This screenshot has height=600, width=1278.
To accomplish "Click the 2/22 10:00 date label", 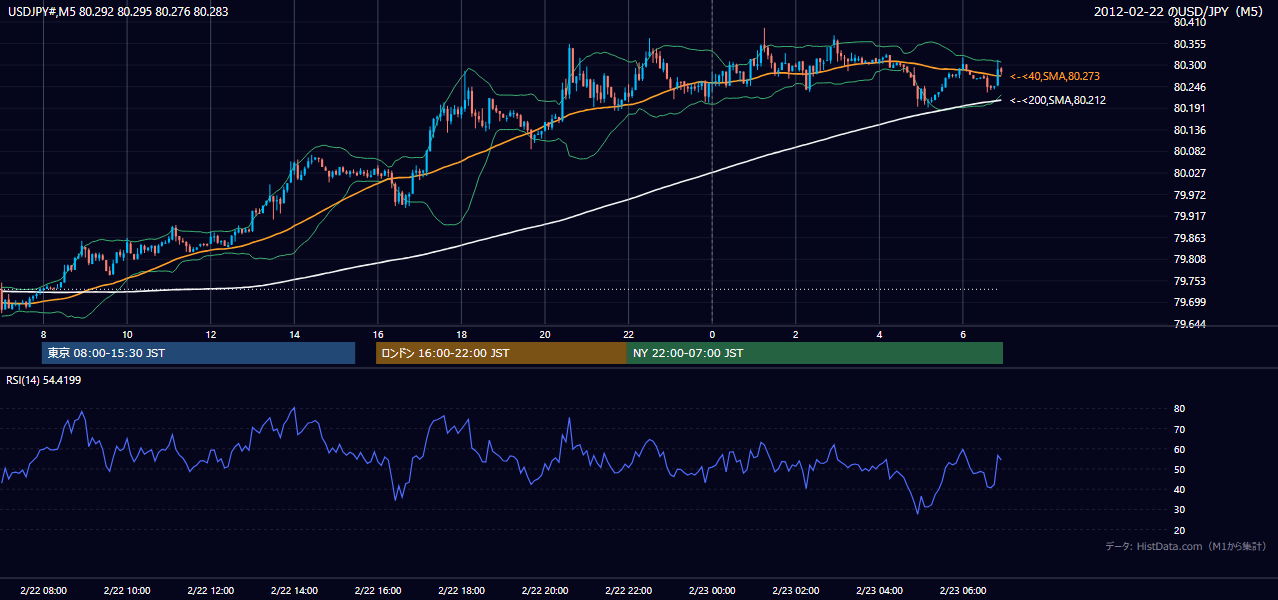I will [x=127, y=591].
